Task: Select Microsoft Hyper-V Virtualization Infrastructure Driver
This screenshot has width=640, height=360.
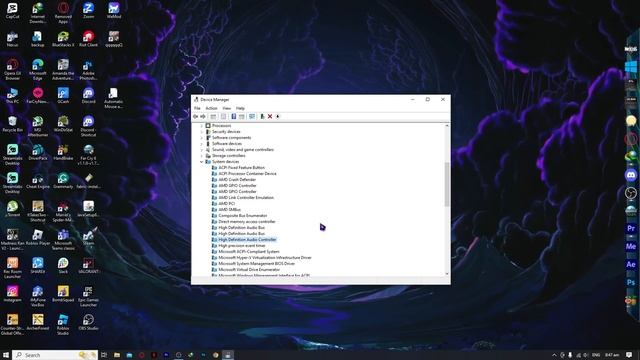Action: 264,258
